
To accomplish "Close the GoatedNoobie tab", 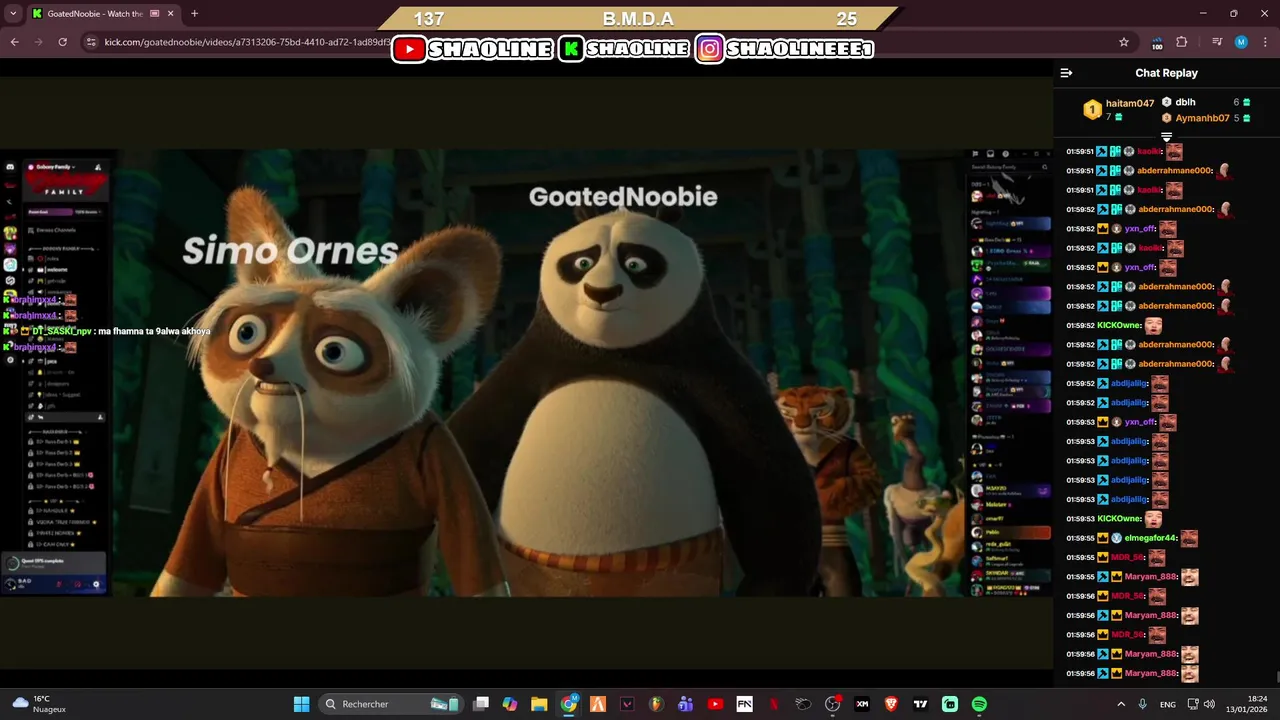I will pos(171,14).
